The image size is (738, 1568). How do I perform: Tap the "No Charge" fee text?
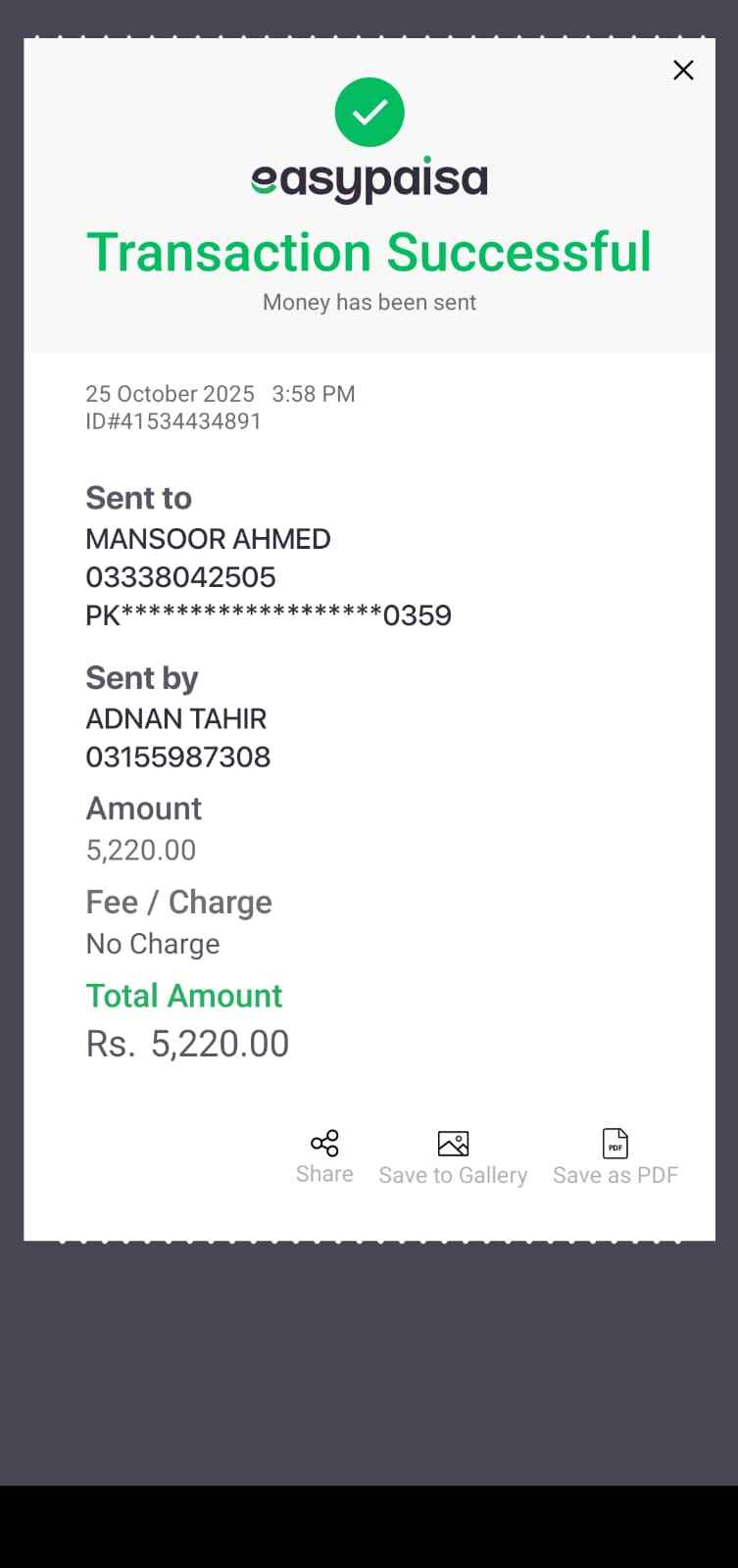point(153,944)
